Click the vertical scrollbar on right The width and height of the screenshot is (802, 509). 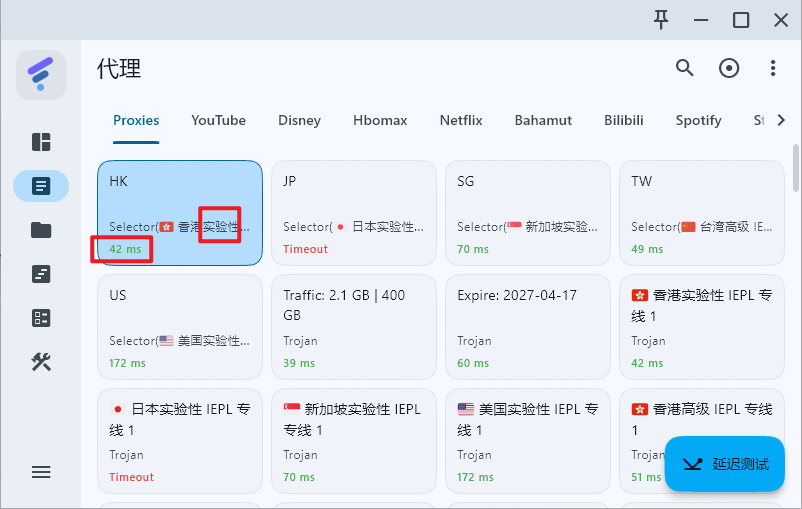click(x=796, y=170)
